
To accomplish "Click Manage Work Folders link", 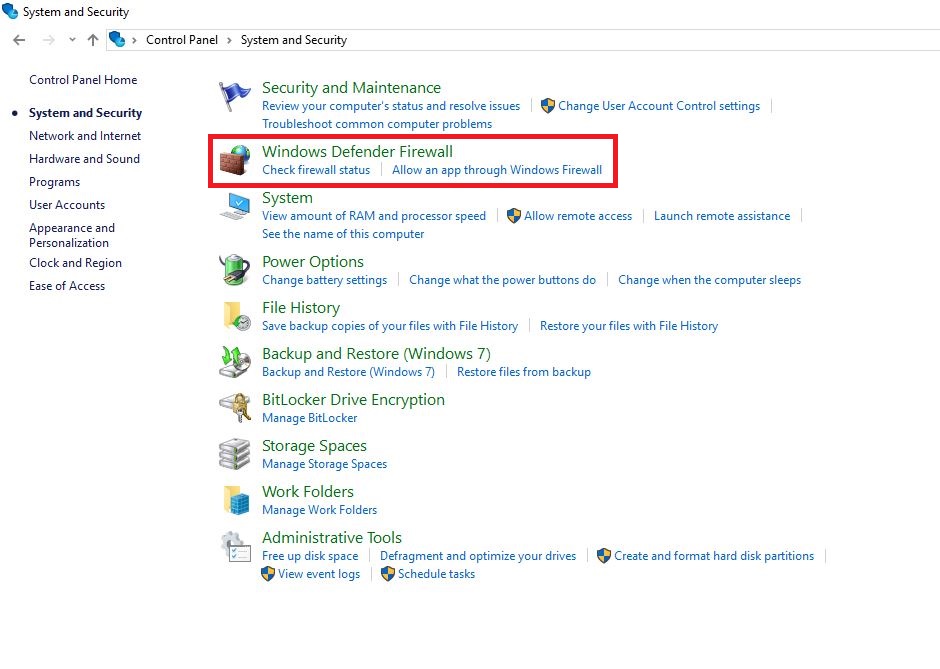I will click(x=320, y=510).
